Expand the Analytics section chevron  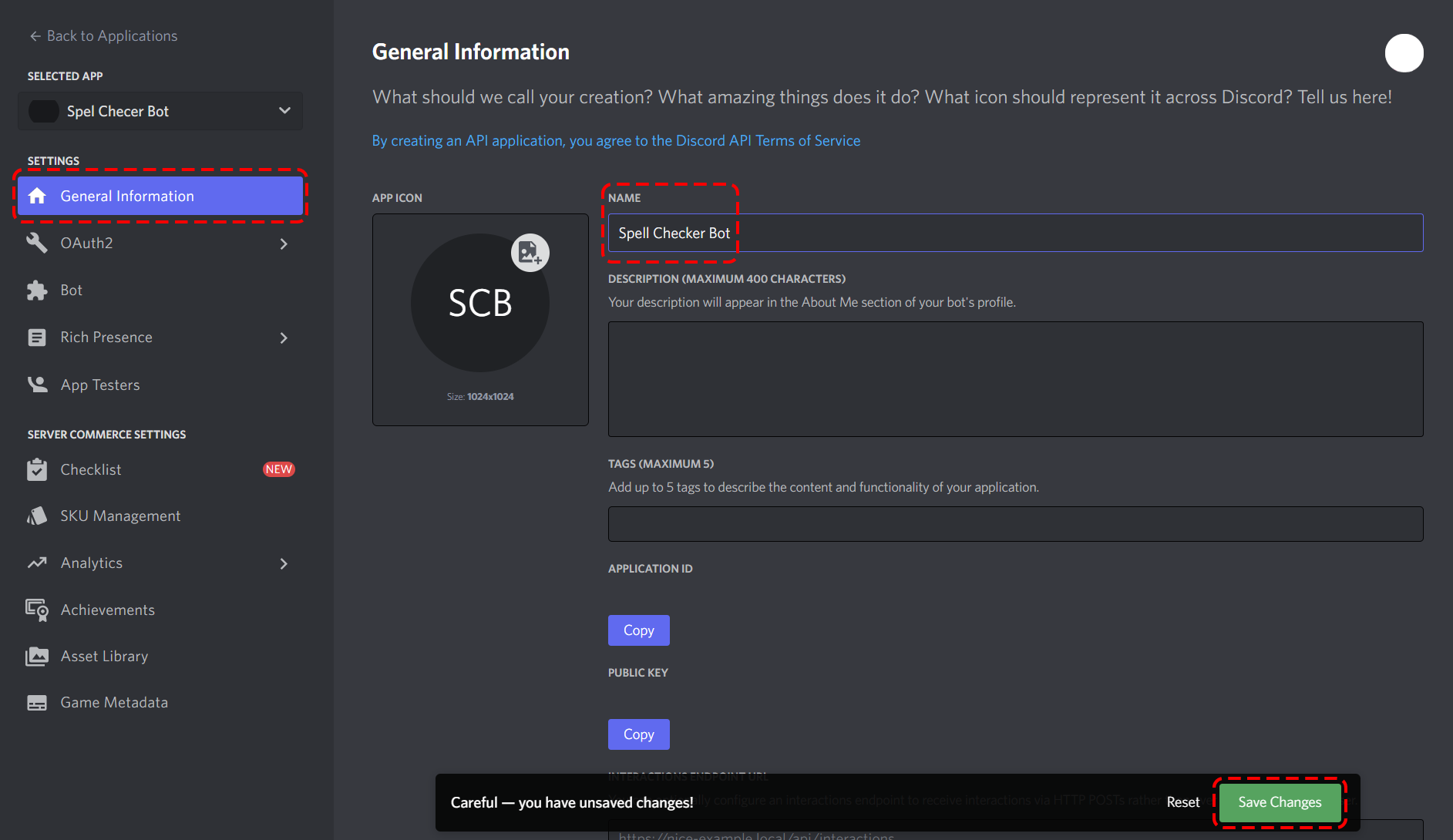click(x=284, y=563)
